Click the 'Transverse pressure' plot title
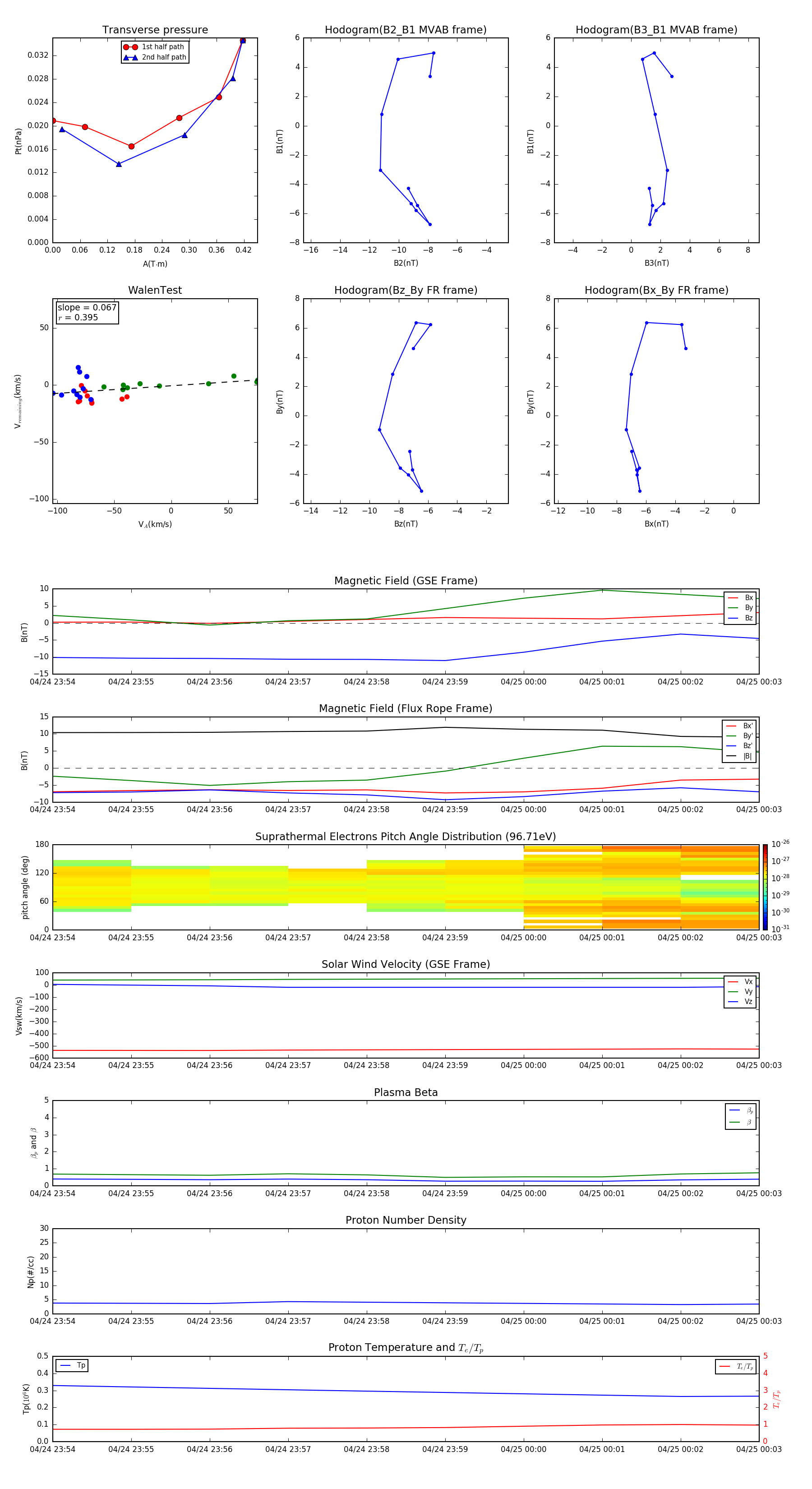 [155, 30]
